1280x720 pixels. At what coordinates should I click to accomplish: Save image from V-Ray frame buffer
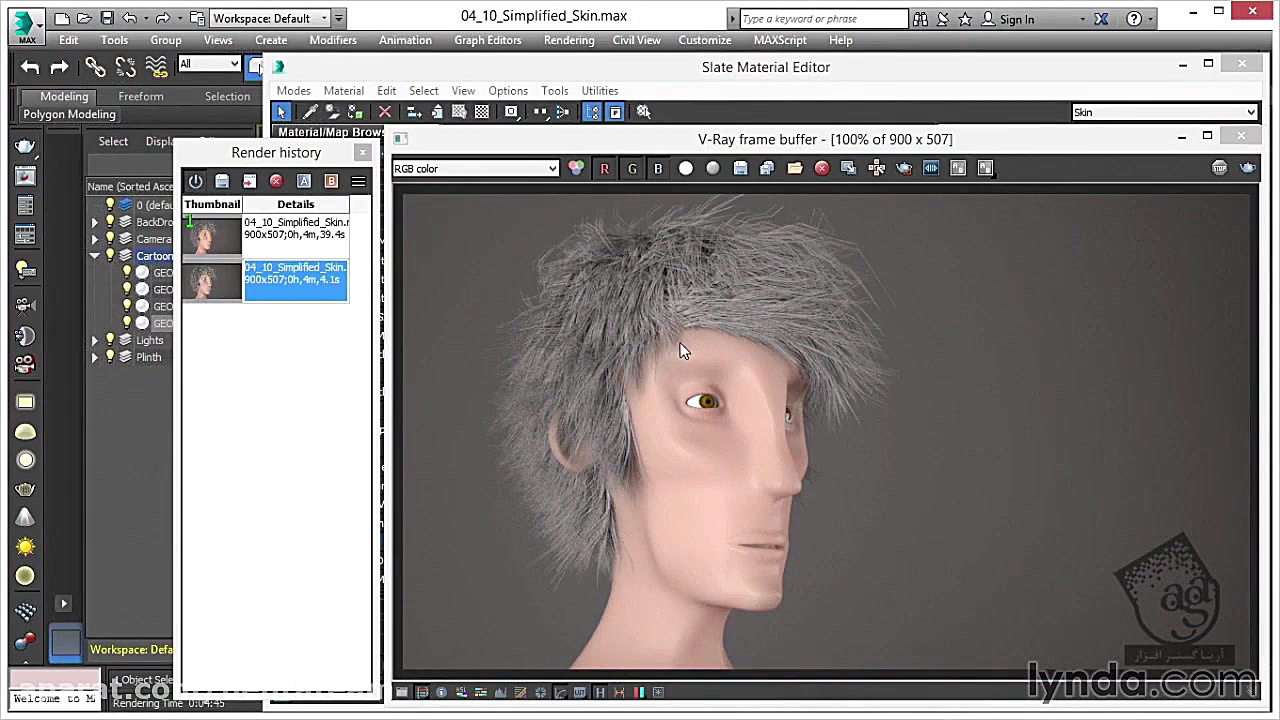(740, 168)
